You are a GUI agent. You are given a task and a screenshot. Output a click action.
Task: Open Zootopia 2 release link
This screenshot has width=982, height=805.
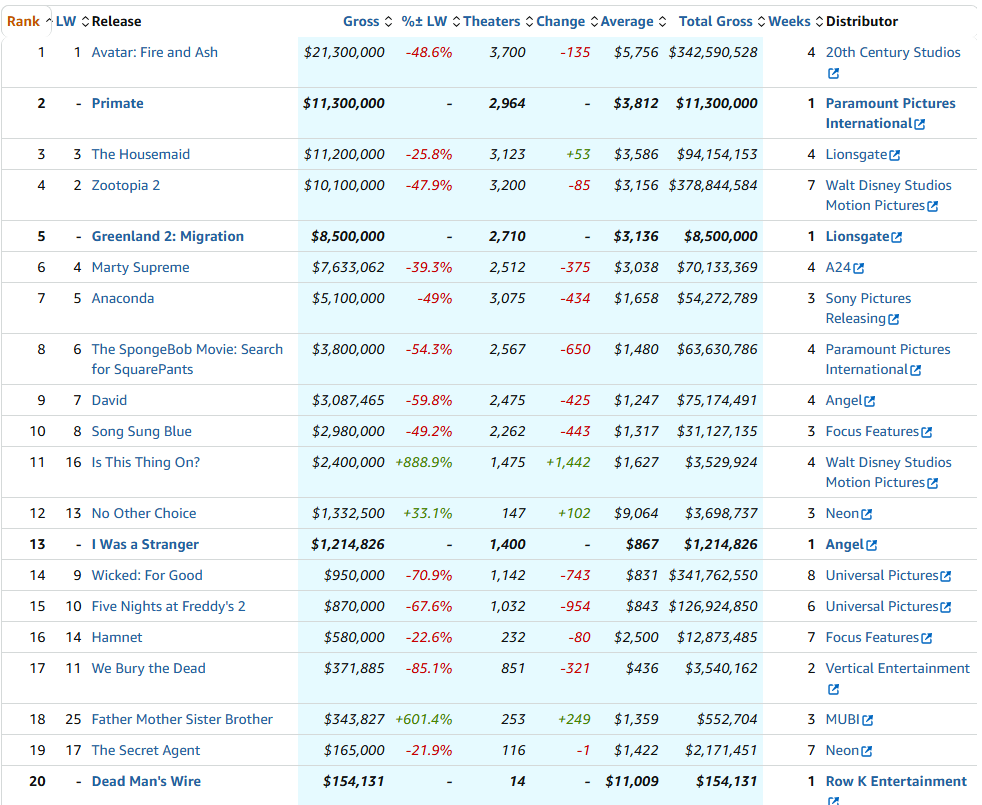[x=125, y=185]
